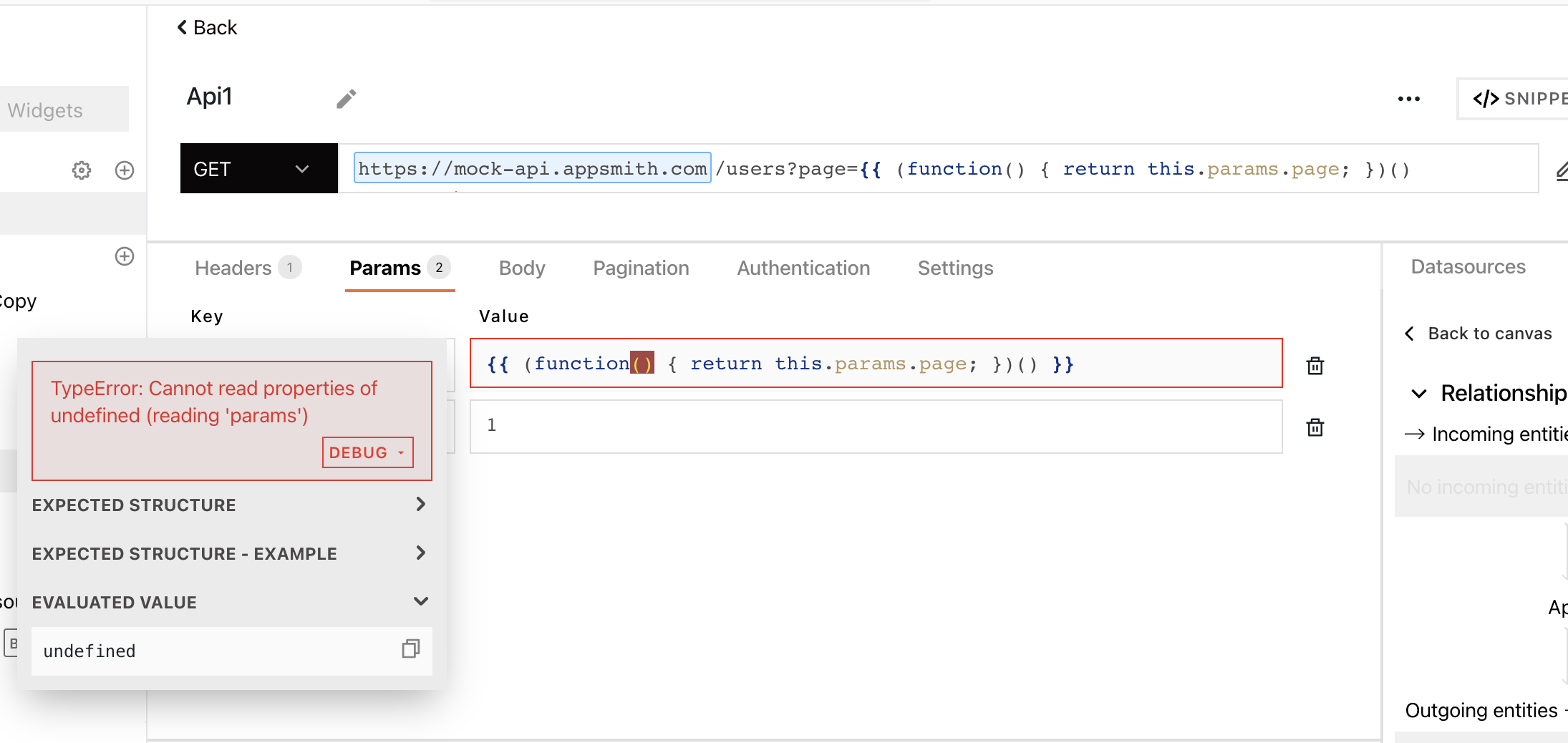This screenshot has width=1568, height=743.
Task: Click the pencil icon to rename Api1
Action: 346,99
